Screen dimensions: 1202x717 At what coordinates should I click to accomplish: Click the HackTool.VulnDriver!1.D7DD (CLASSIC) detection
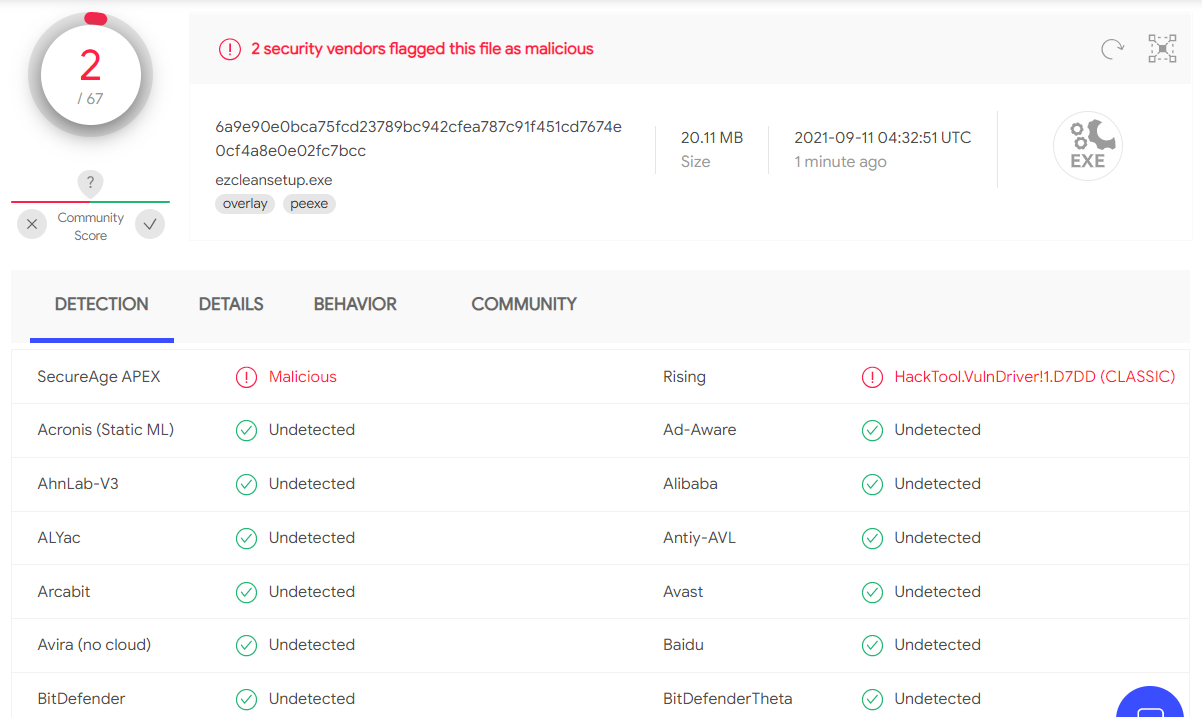[x=1035, y=377]
